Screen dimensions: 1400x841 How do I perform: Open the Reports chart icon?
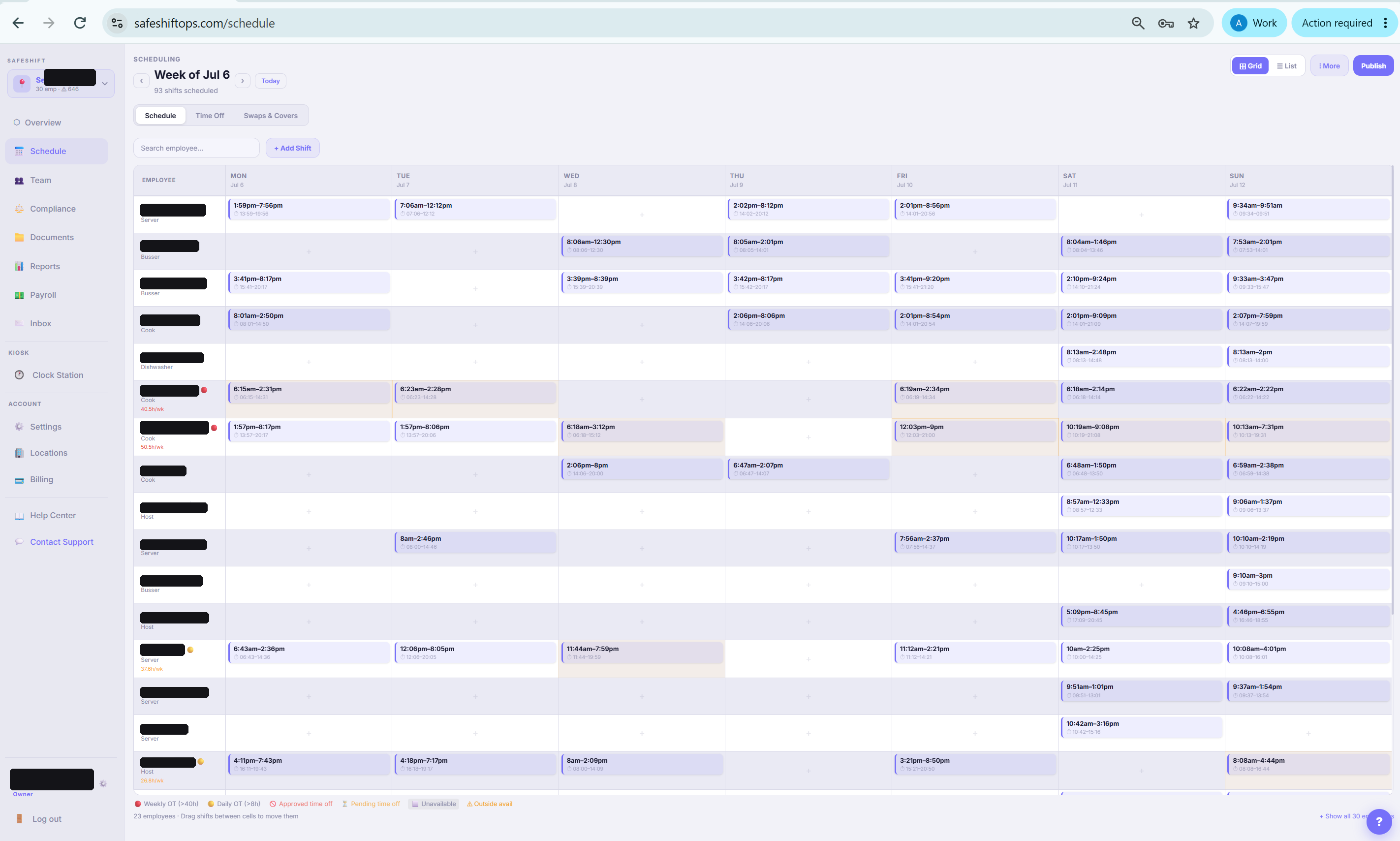pos(19,266)
